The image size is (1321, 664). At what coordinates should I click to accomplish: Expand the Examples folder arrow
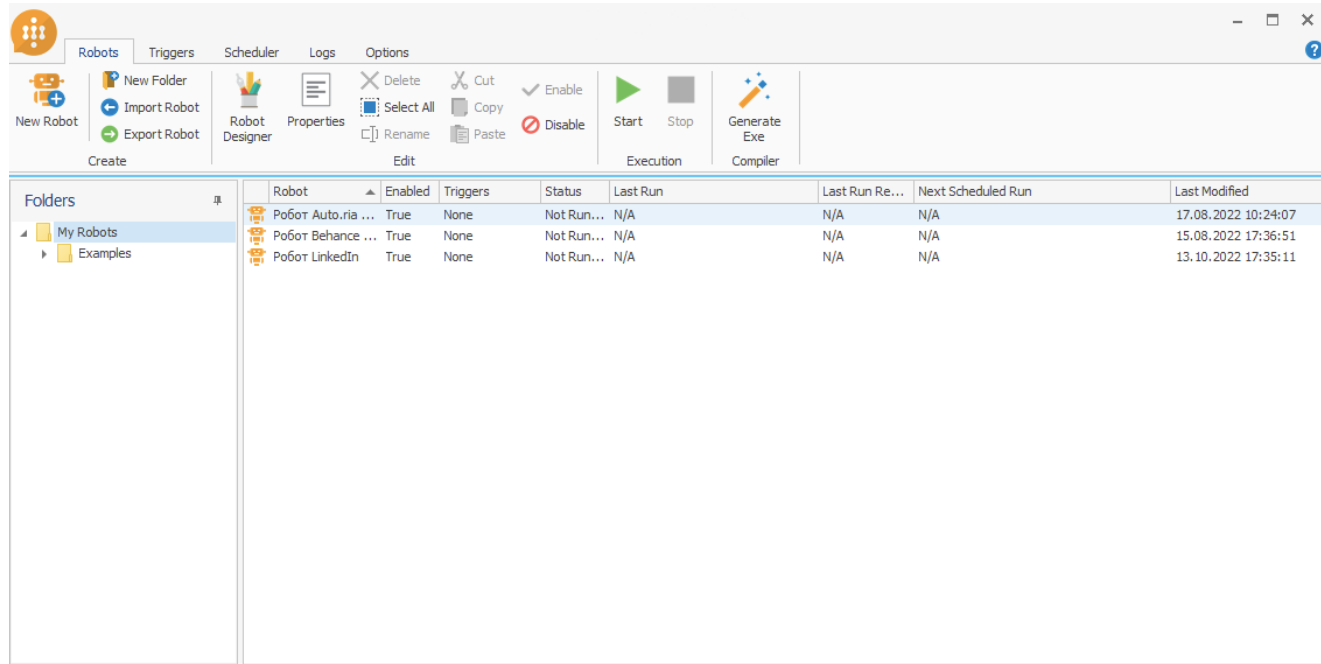44,254
